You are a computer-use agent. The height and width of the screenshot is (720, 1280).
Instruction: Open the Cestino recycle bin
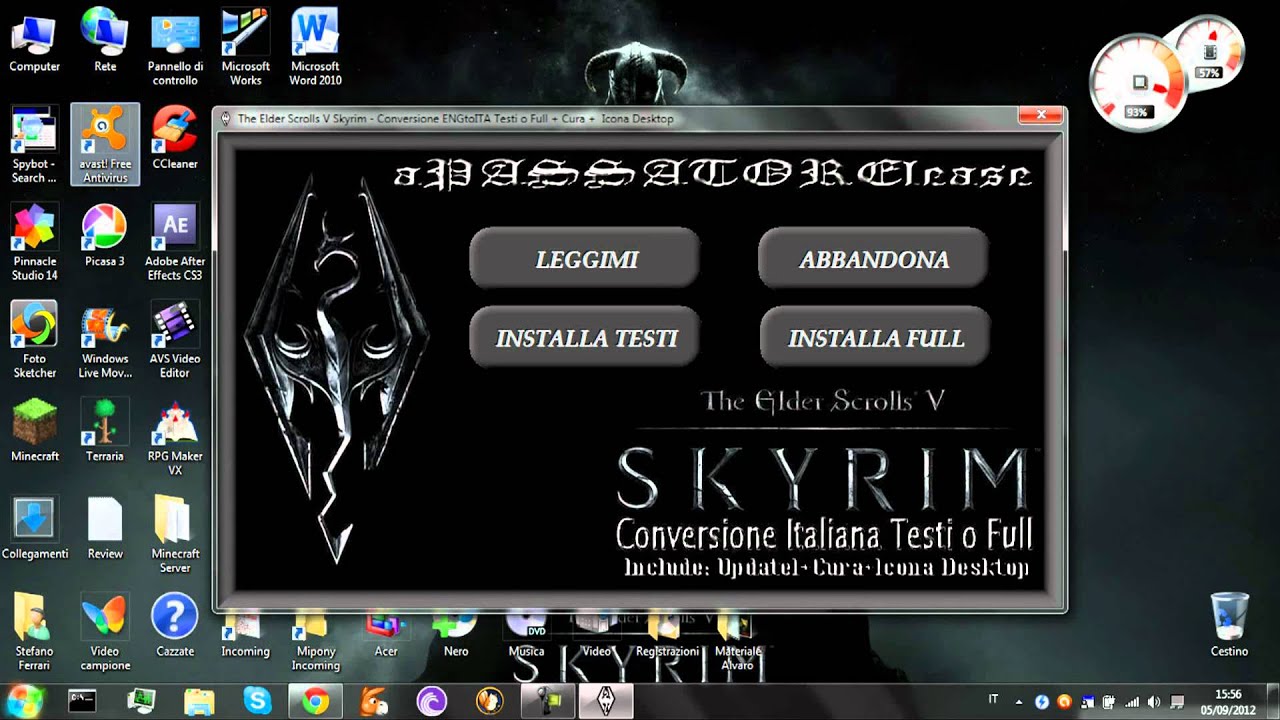point(1229,625)
